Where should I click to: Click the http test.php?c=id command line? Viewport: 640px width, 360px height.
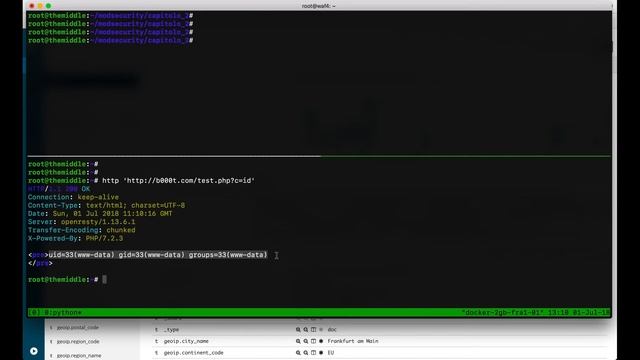tap(178, 180)
